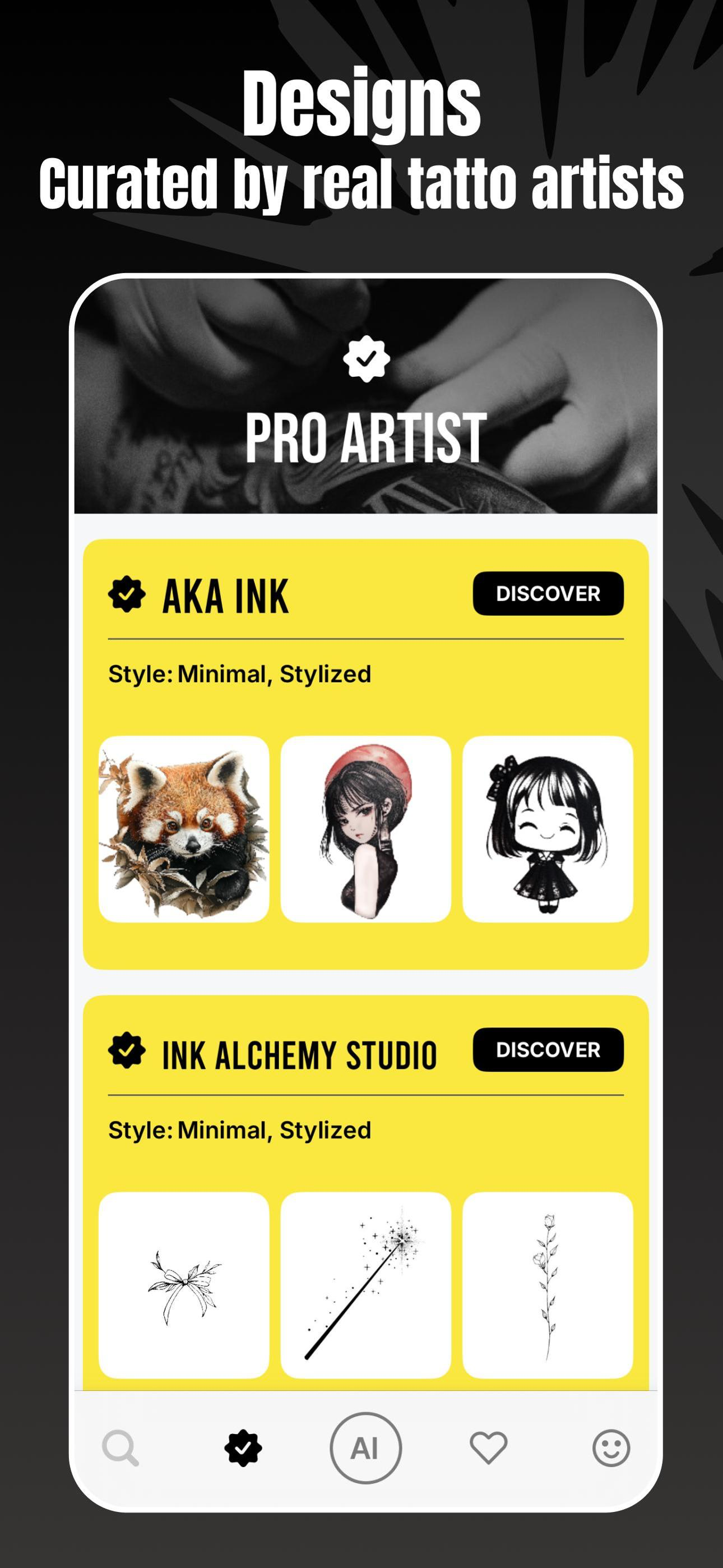This screenshot has height=1568, width=723.
Task: Tap the white verified badge above PRO ARTIST
Action: 367,359
